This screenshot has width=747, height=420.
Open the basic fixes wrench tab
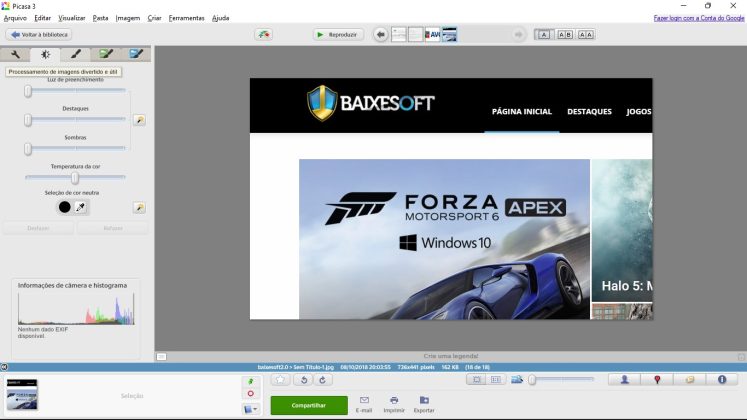[15, 54]
